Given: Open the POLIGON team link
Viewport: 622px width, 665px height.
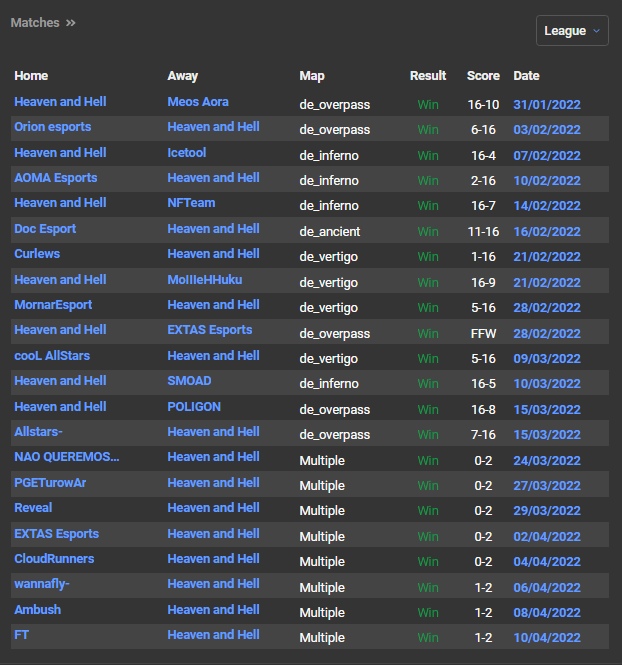Looking at the screenshot, I should coord(194,406).
